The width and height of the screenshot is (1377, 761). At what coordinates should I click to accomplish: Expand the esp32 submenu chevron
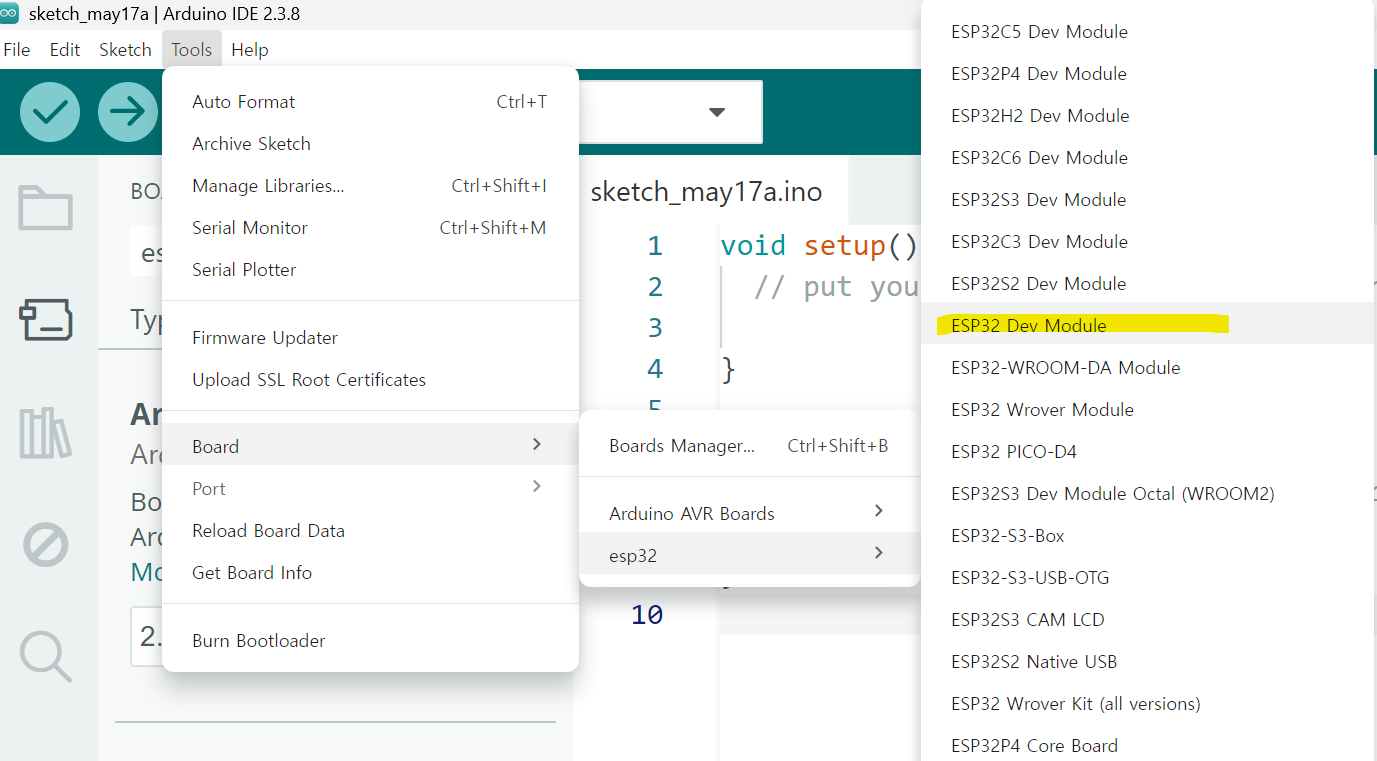click(879, 552)
